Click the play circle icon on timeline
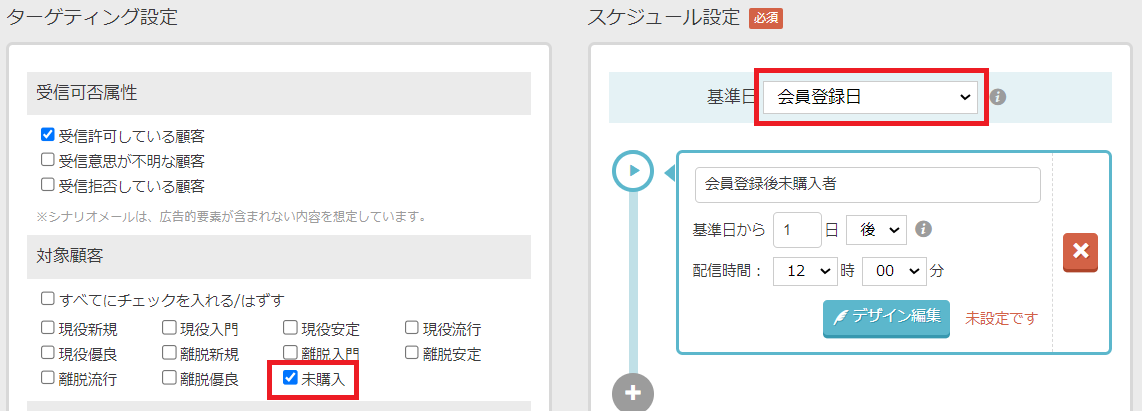The image size is (1142, 411). [x=632, y=172]
